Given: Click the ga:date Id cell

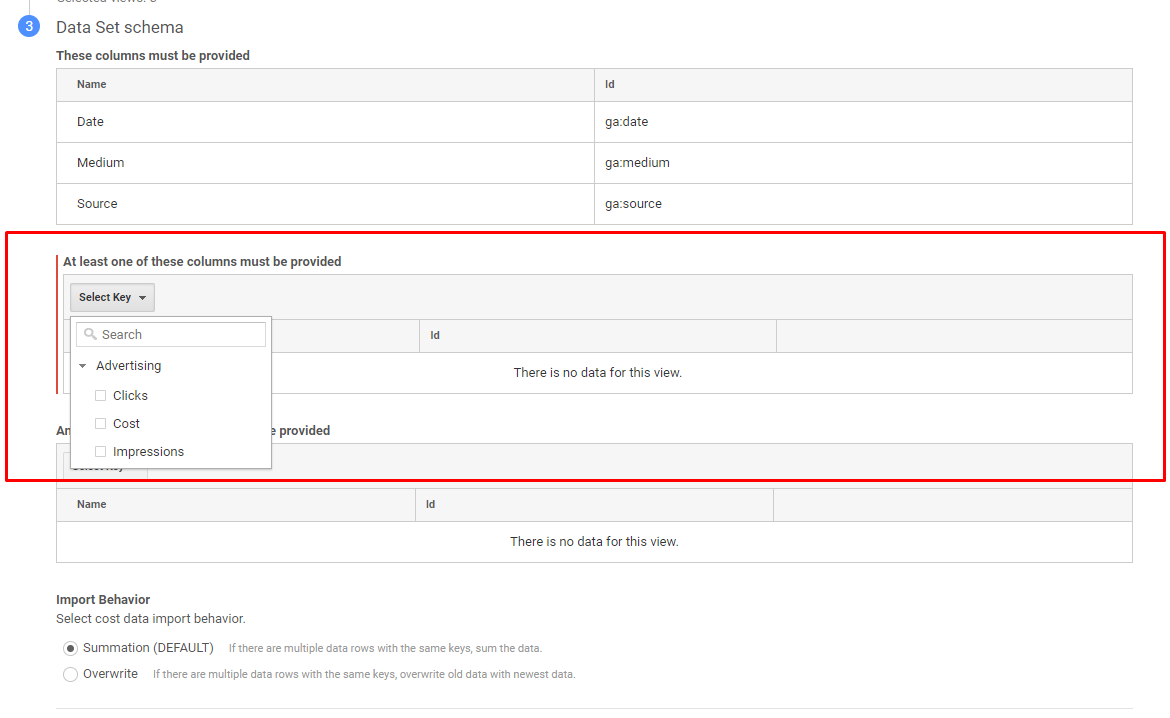Looking at the screenshot, I should [x=627, y=122].
